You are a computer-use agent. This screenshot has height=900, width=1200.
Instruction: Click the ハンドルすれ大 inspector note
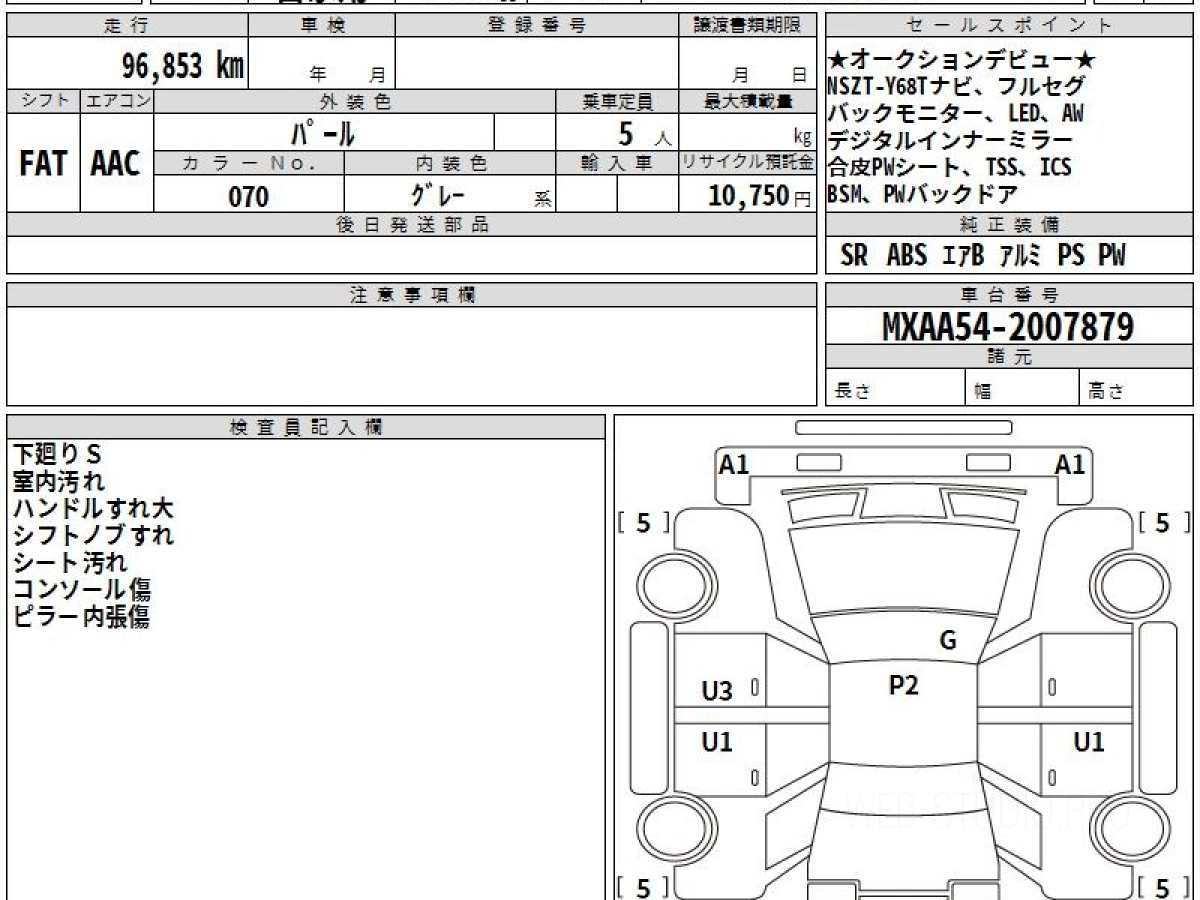point(93,509)
